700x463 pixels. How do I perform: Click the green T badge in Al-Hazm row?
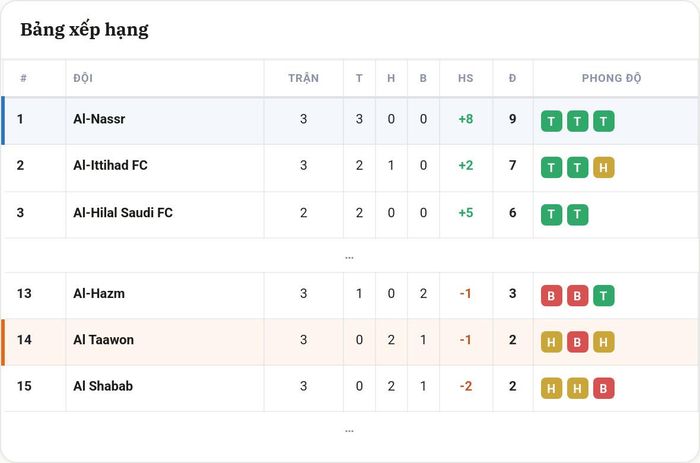pyautogui.click(x=604, y=296)
